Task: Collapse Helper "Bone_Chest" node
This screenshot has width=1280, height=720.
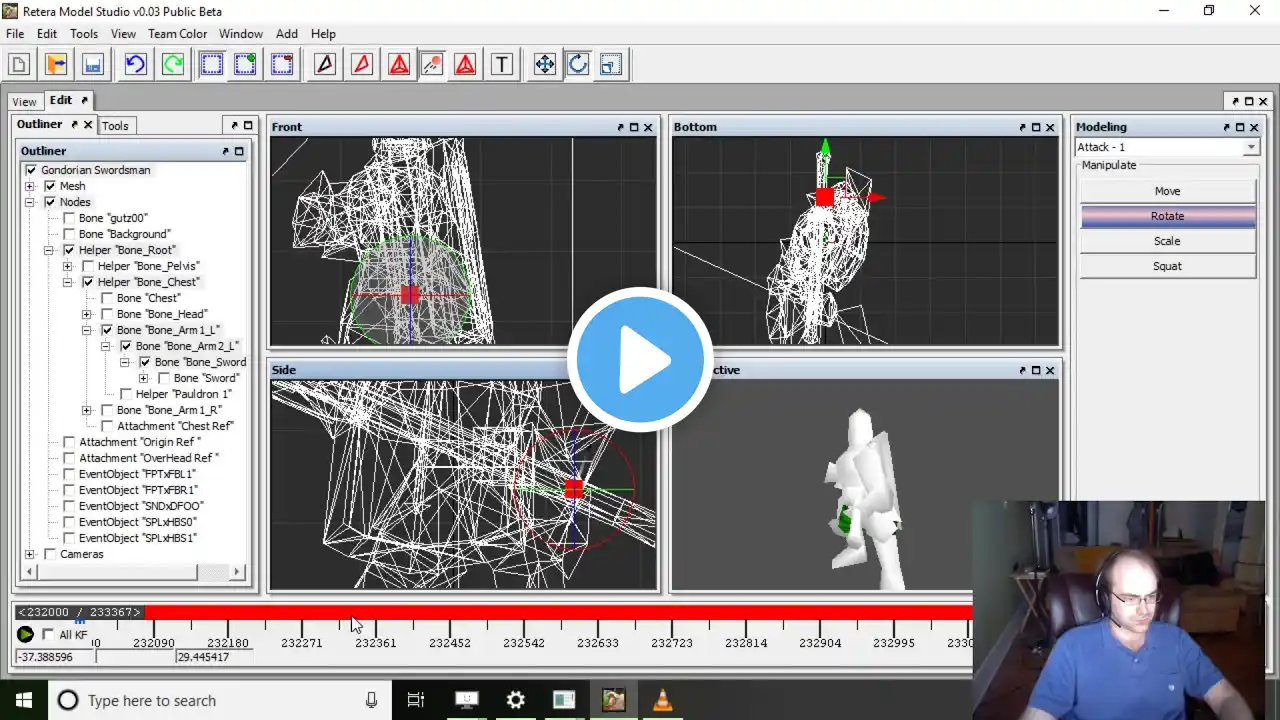Action: point(67,282)
